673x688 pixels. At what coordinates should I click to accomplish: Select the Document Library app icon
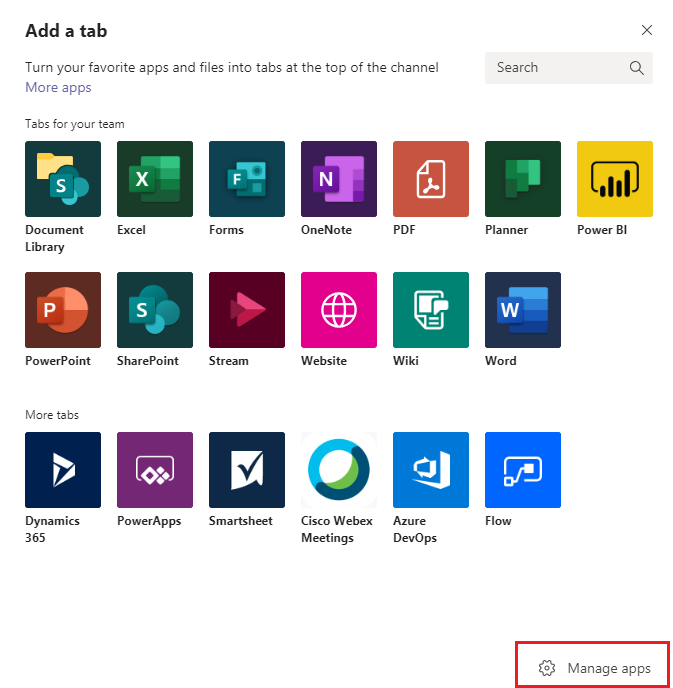(63, 179)
